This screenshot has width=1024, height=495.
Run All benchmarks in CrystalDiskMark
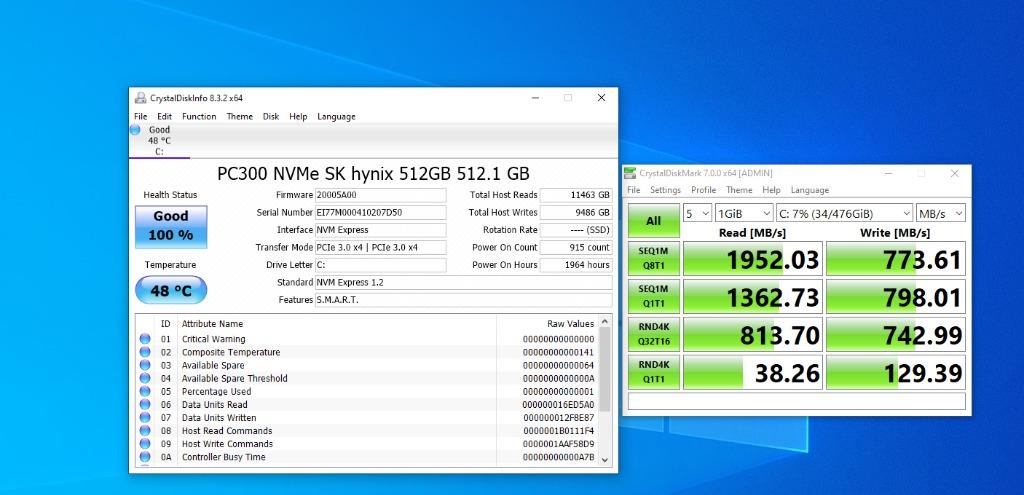pos(654,221)
